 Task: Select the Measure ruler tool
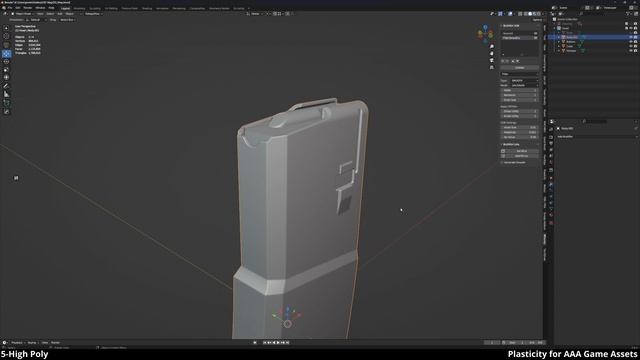[6, 94]
